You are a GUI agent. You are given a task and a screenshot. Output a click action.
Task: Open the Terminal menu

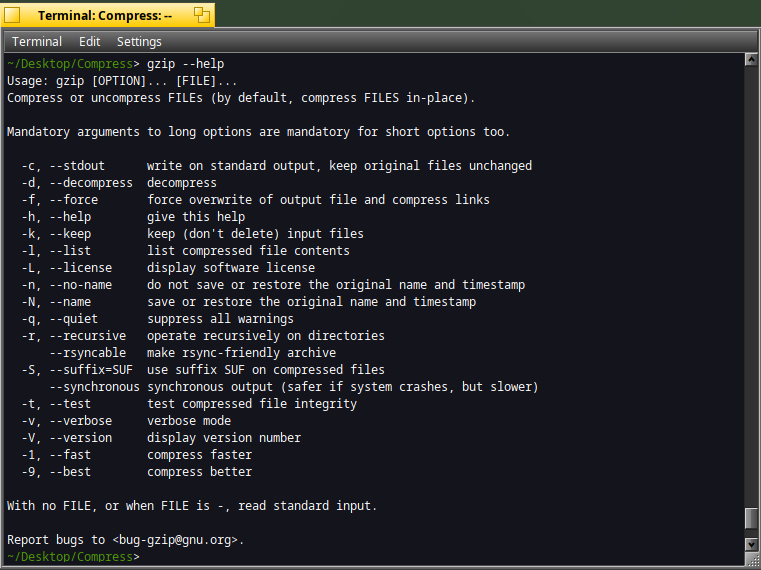click(x=37, y=42)
